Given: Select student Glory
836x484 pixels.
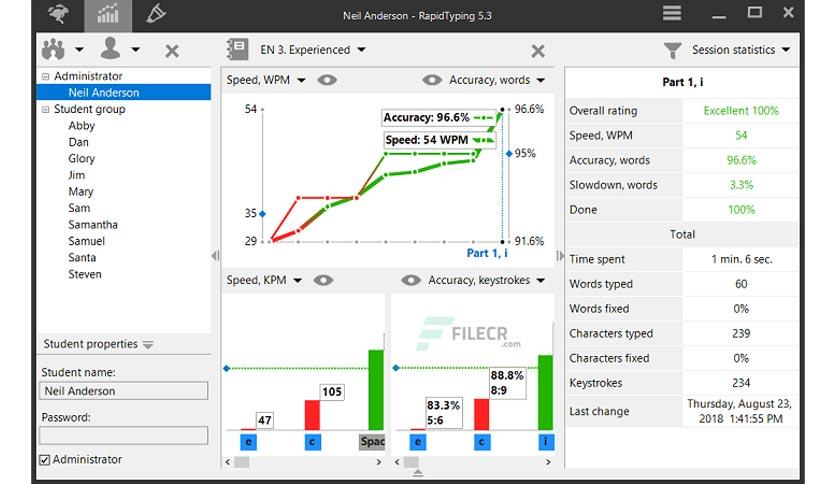Looking at the screenshot, I should (x=81, y=159).
